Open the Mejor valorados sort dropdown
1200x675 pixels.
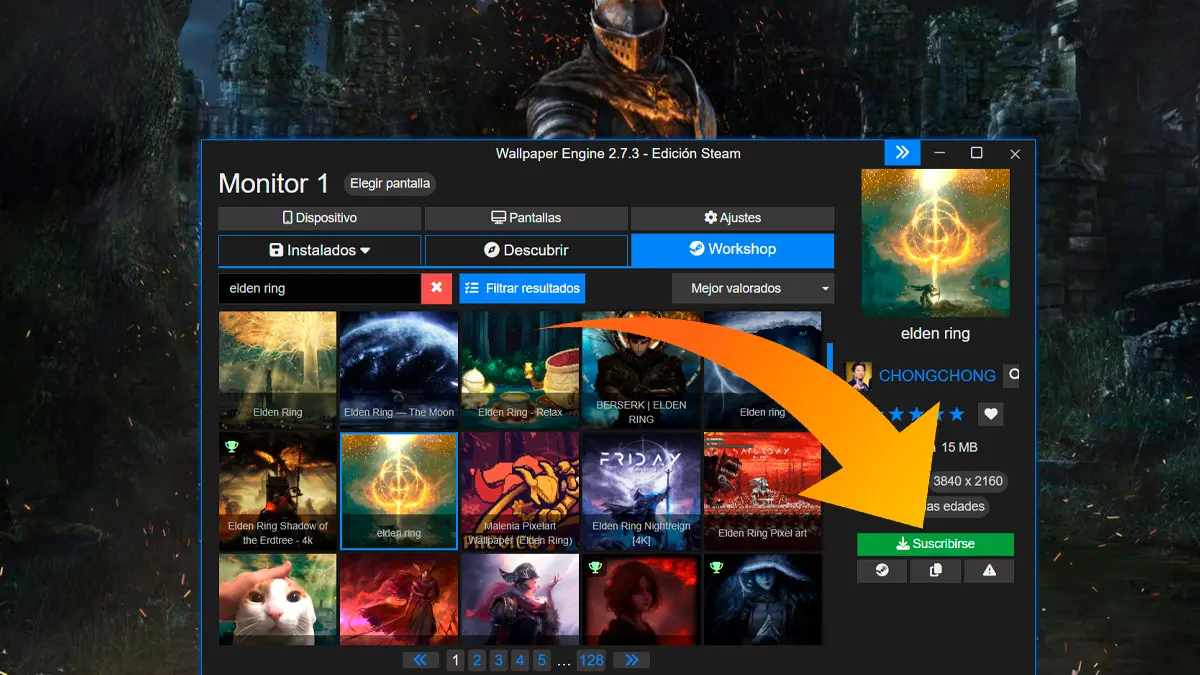pos(752,288)
